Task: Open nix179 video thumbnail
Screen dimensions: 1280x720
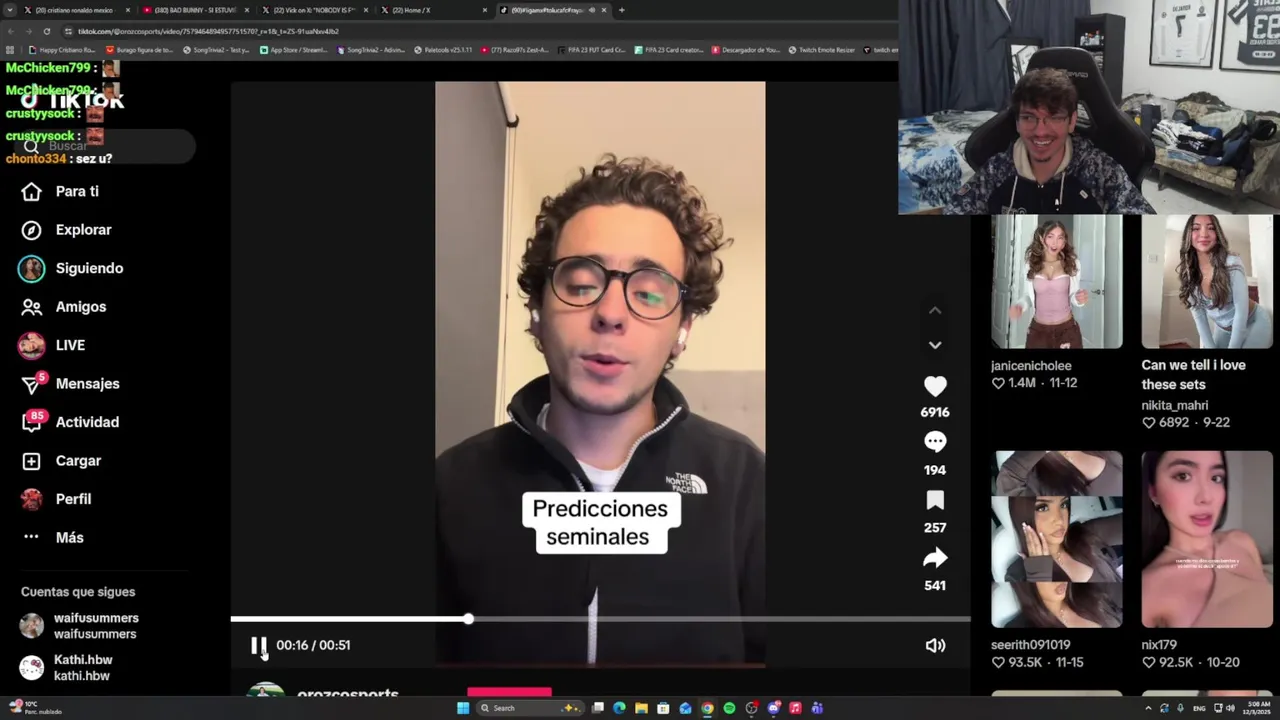Action: pos(1207,539)
